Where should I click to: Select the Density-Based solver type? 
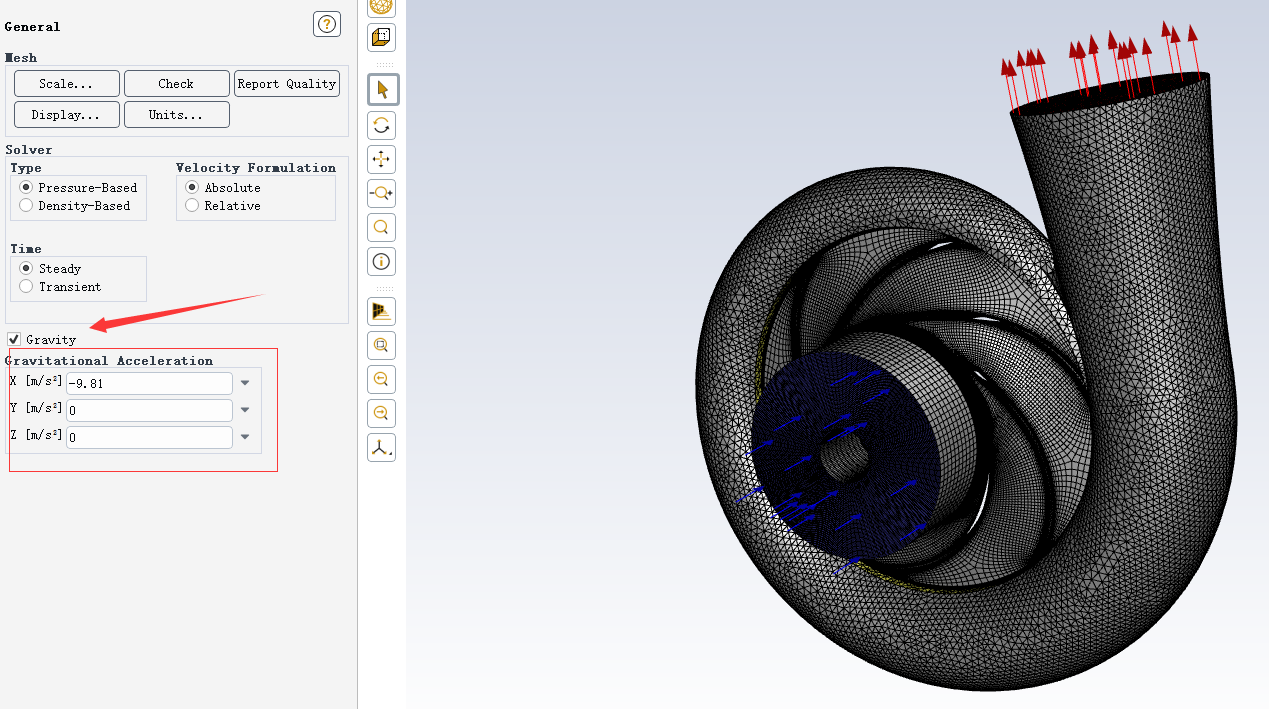tap(26, 206)
